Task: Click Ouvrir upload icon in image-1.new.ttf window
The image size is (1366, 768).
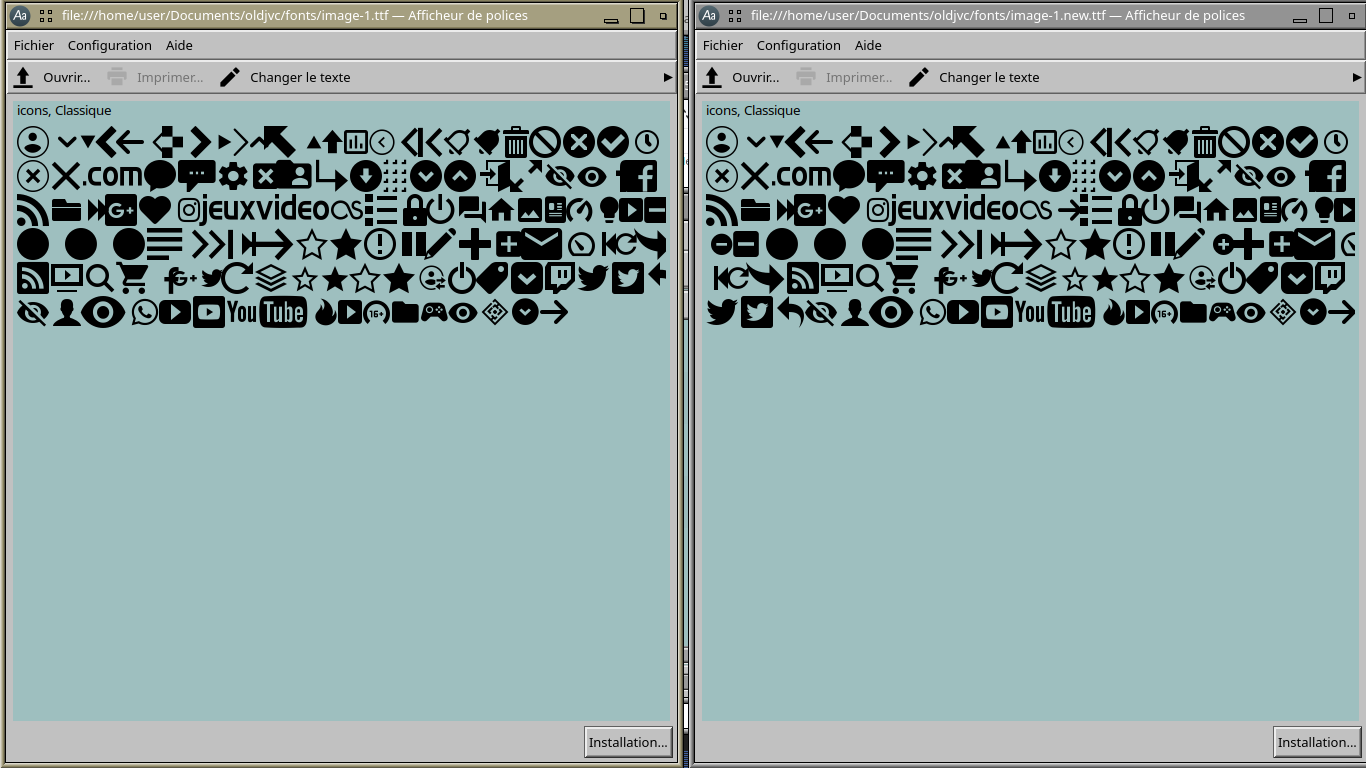Action: pos(712,77)
